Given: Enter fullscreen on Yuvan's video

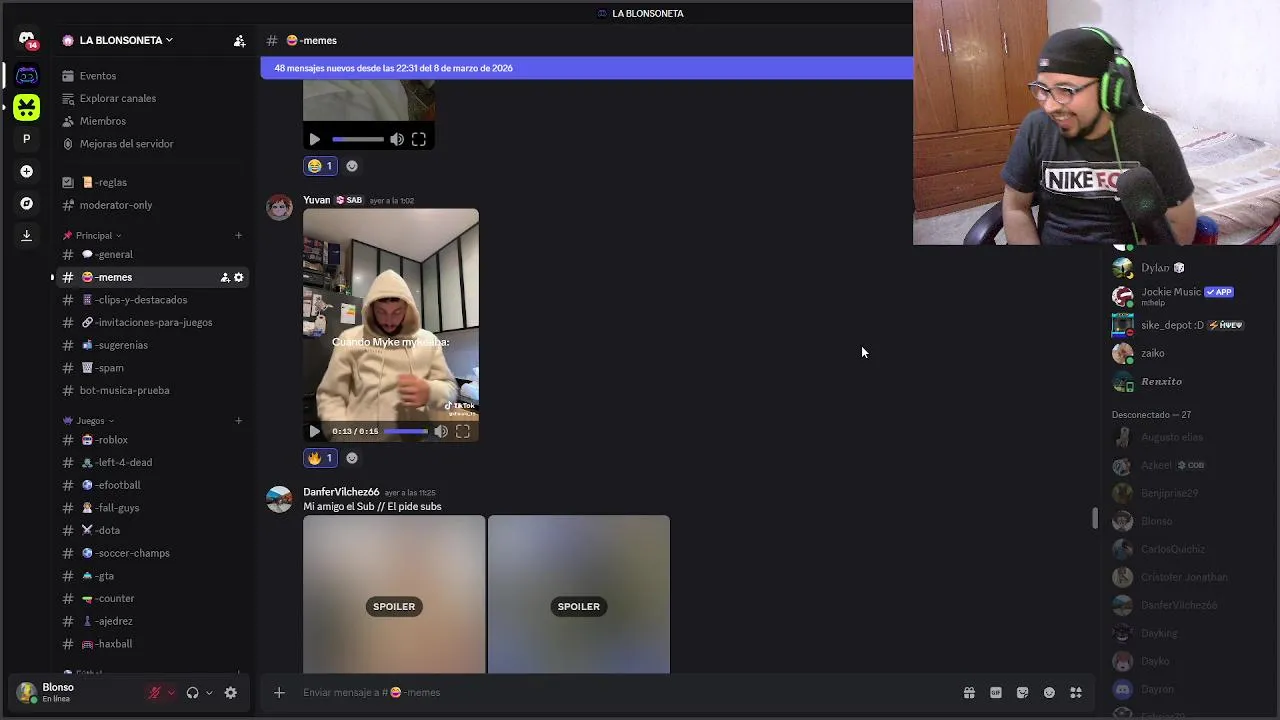Looking at the screenshot, I should (x=463, y=431).
